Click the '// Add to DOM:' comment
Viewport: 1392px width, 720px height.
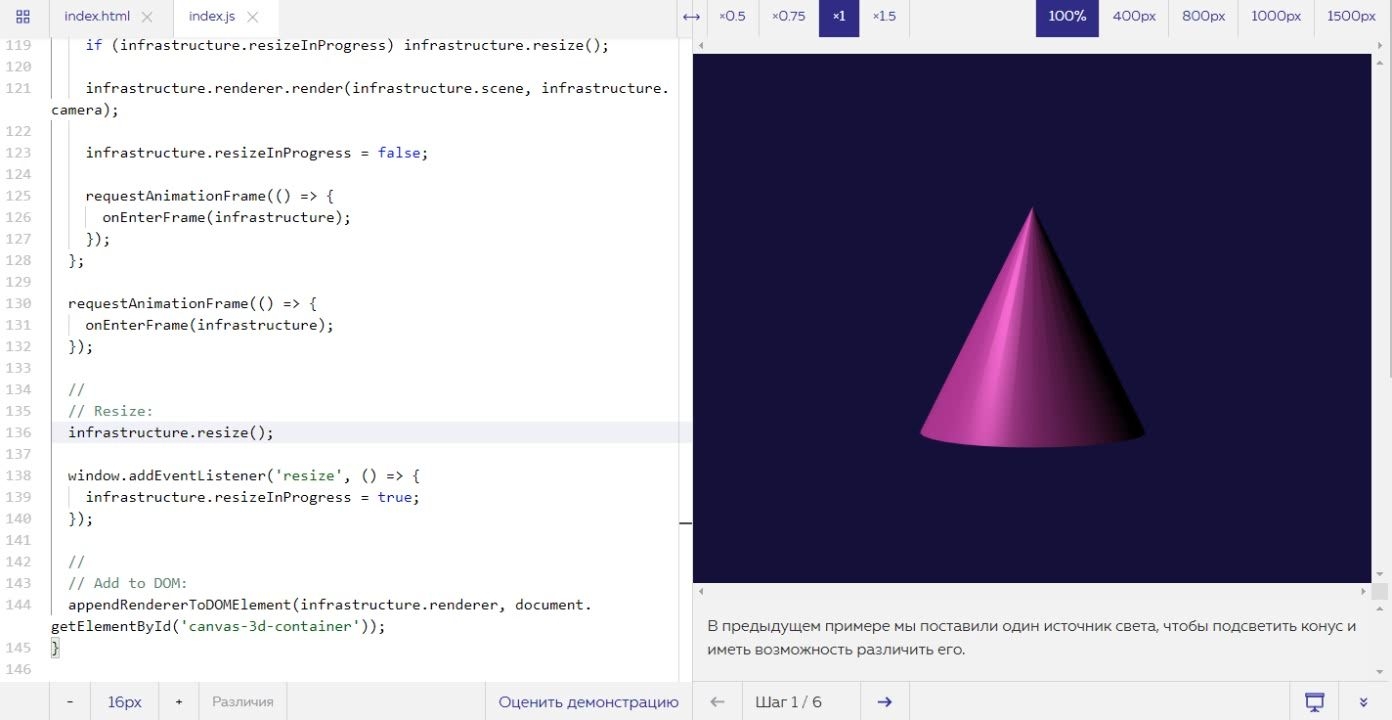tap(128, 583)
